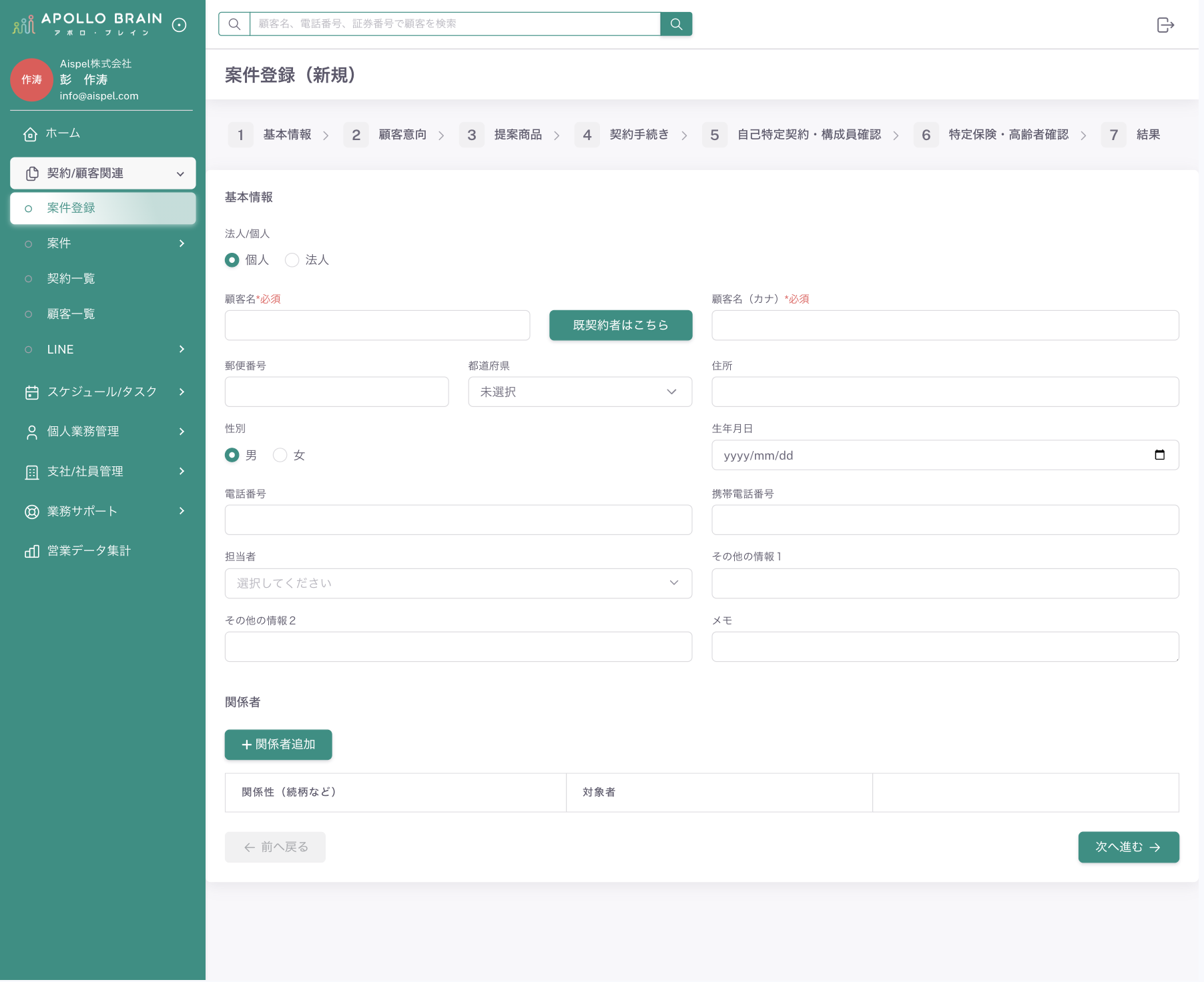Click the 顧客名（カナ） input field

point(945,325)
